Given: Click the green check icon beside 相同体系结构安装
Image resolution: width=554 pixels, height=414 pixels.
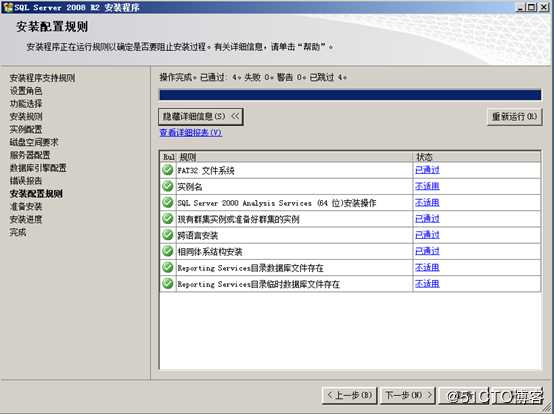Looking at the screenshot, I should click(x=167, y=252).
